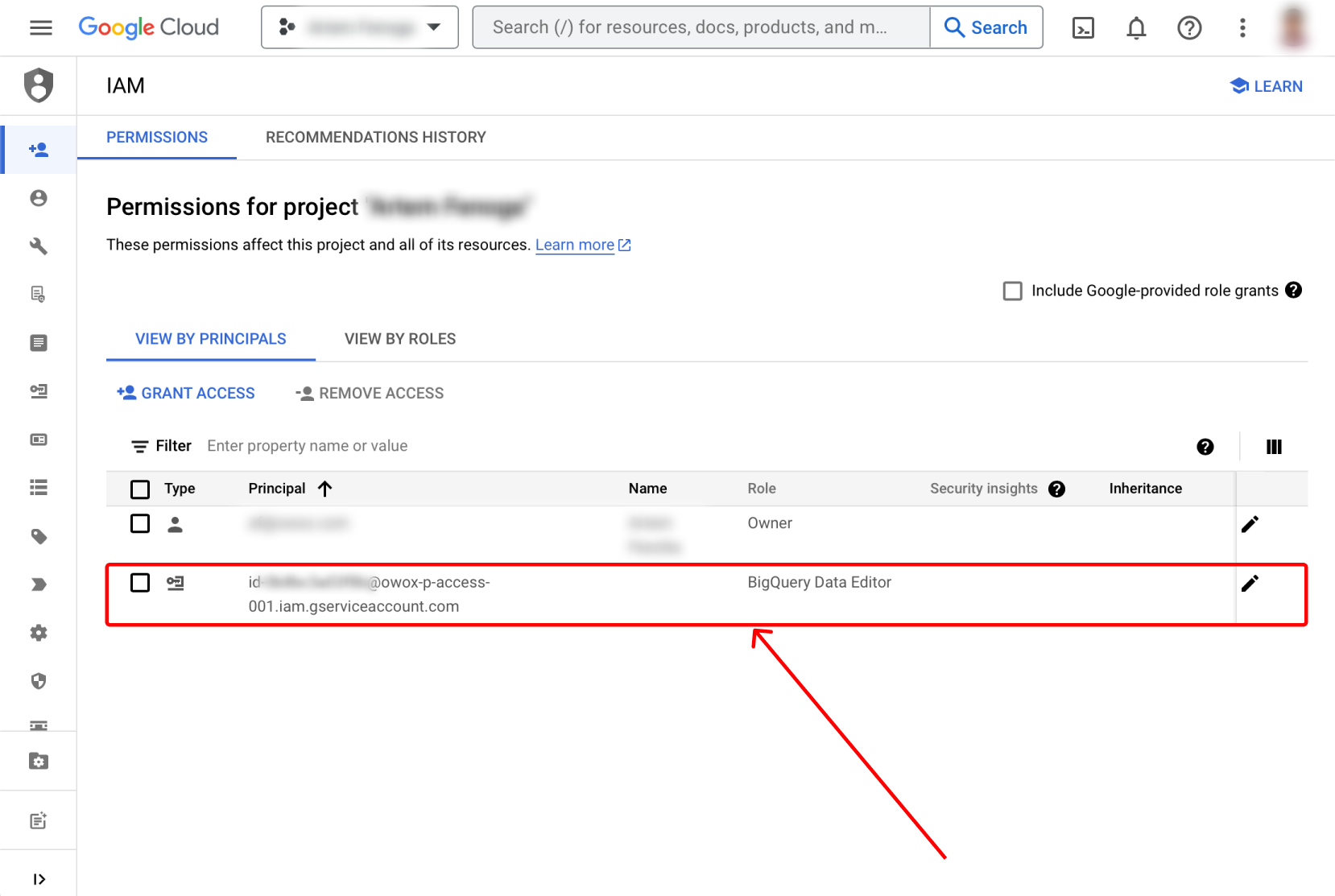The image size is (1335, 896).
Task: Edit the BigQuery Data Editor principal
Action: (x=1250, y=583)
